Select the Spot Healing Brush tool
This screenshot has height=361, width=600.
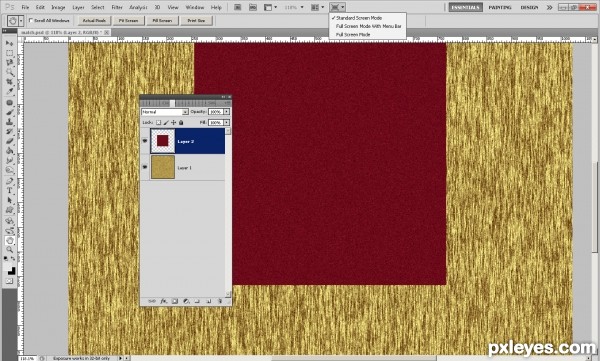10,103
